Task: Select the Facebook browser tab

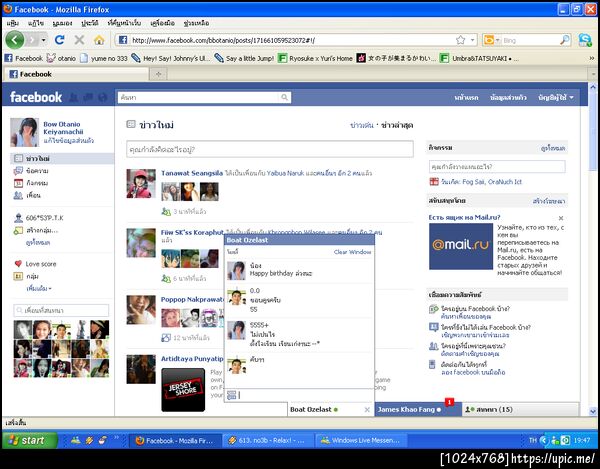Action: coord(75,74)
